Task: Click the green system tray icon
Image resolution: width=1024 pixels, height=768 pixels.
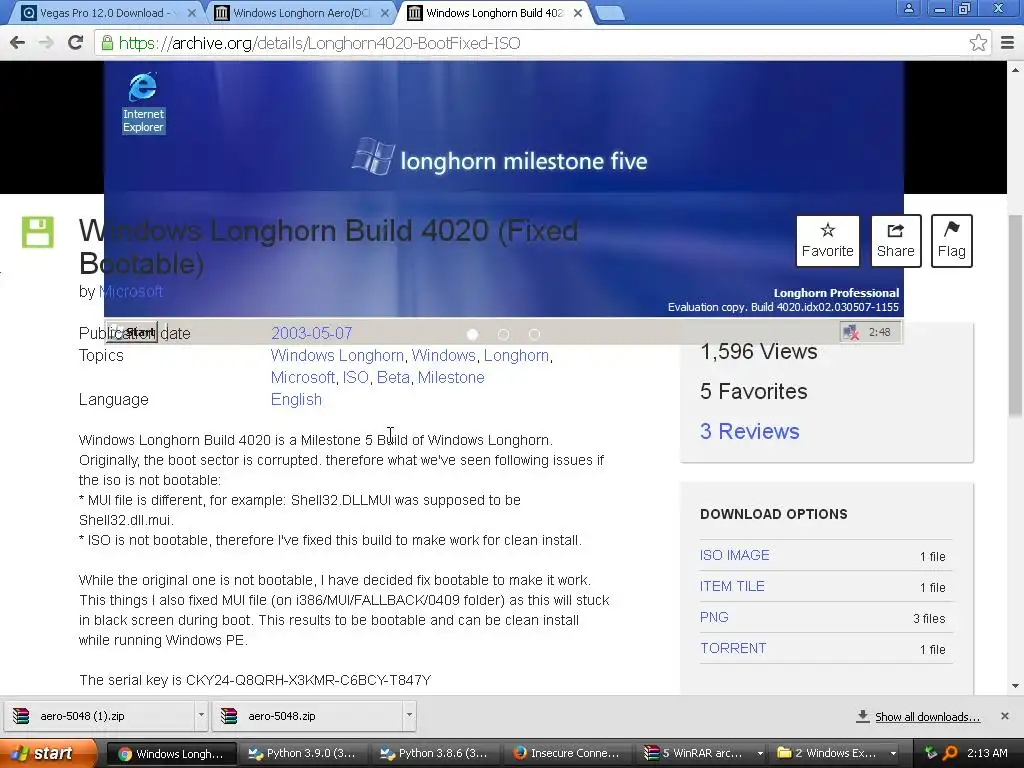Action: (931, 754)
